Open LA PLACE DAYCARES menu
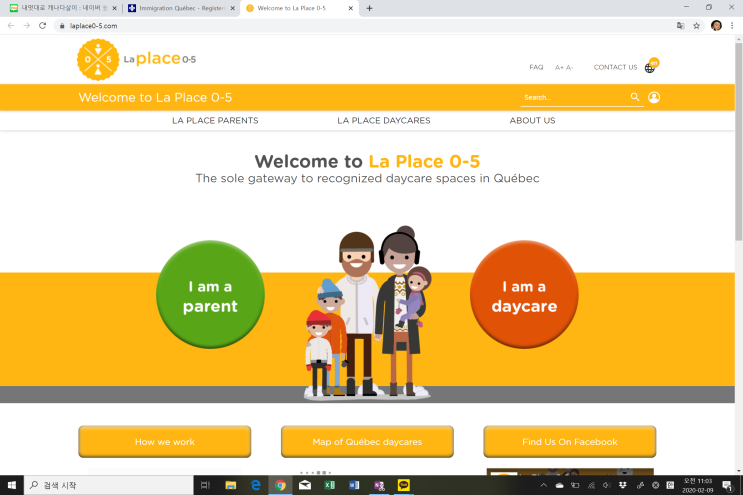 coord(384,121)
